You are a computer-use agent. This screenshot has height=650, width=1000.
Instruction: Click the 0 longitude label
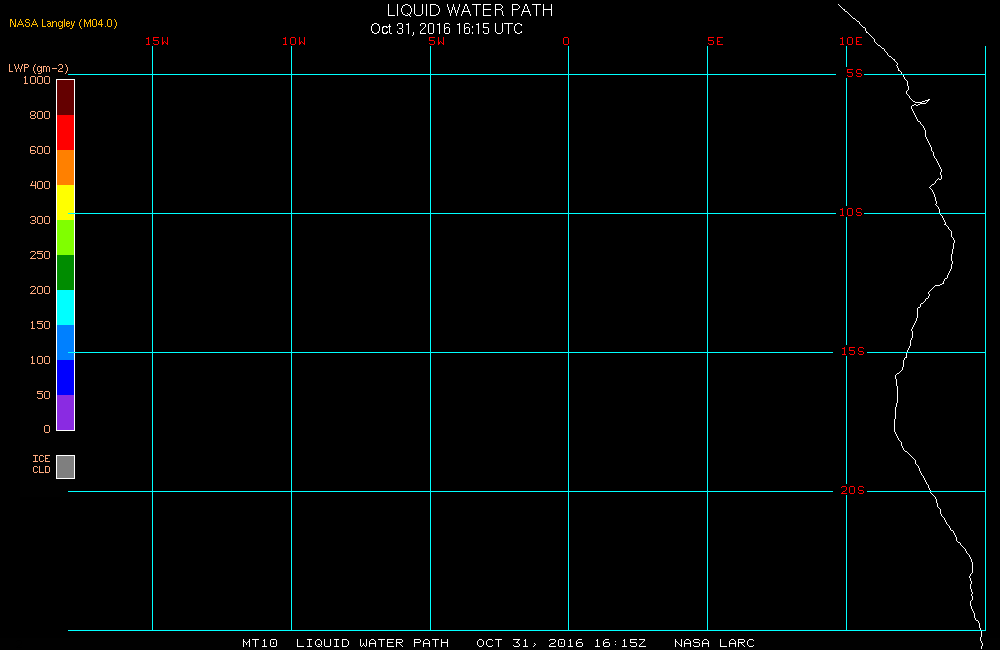click(x=566, y=41)
